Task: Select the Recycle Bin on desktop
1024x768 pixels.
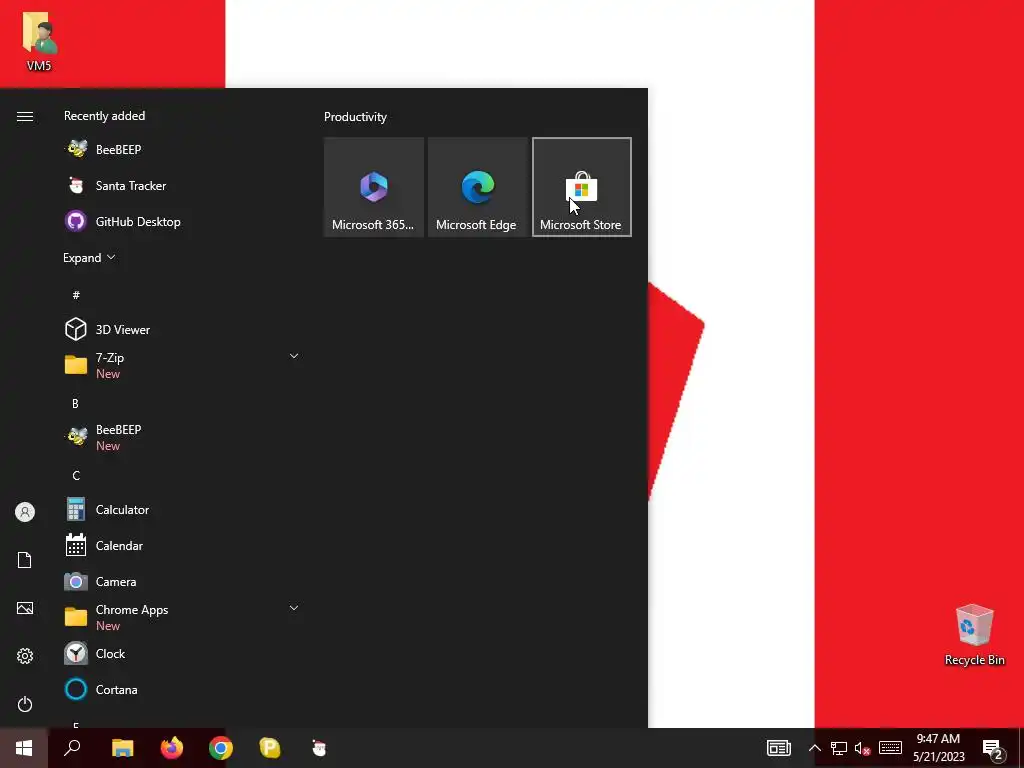Action: click(x=974, y=635)
